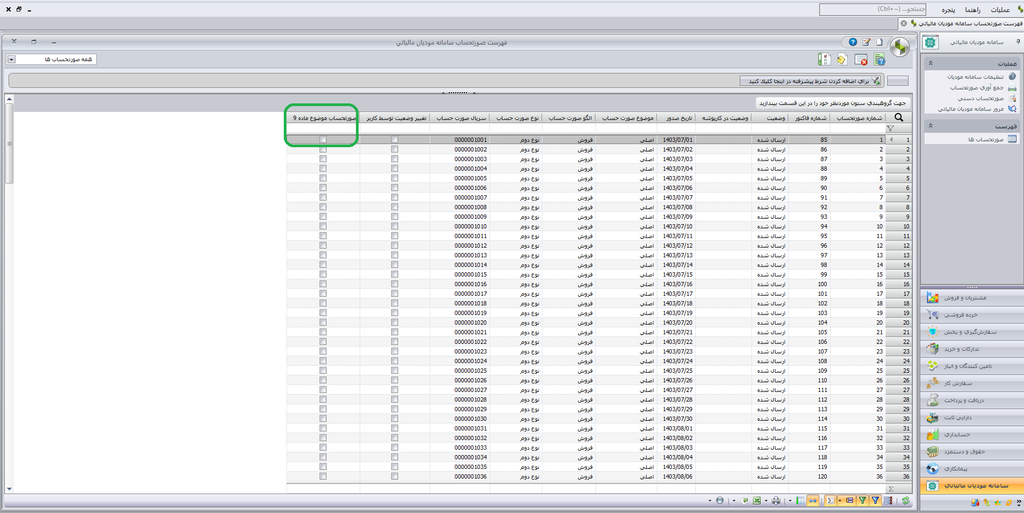Open the همه صورتحساب ها dropdown
1024x513 pixels.
(12, 59)
